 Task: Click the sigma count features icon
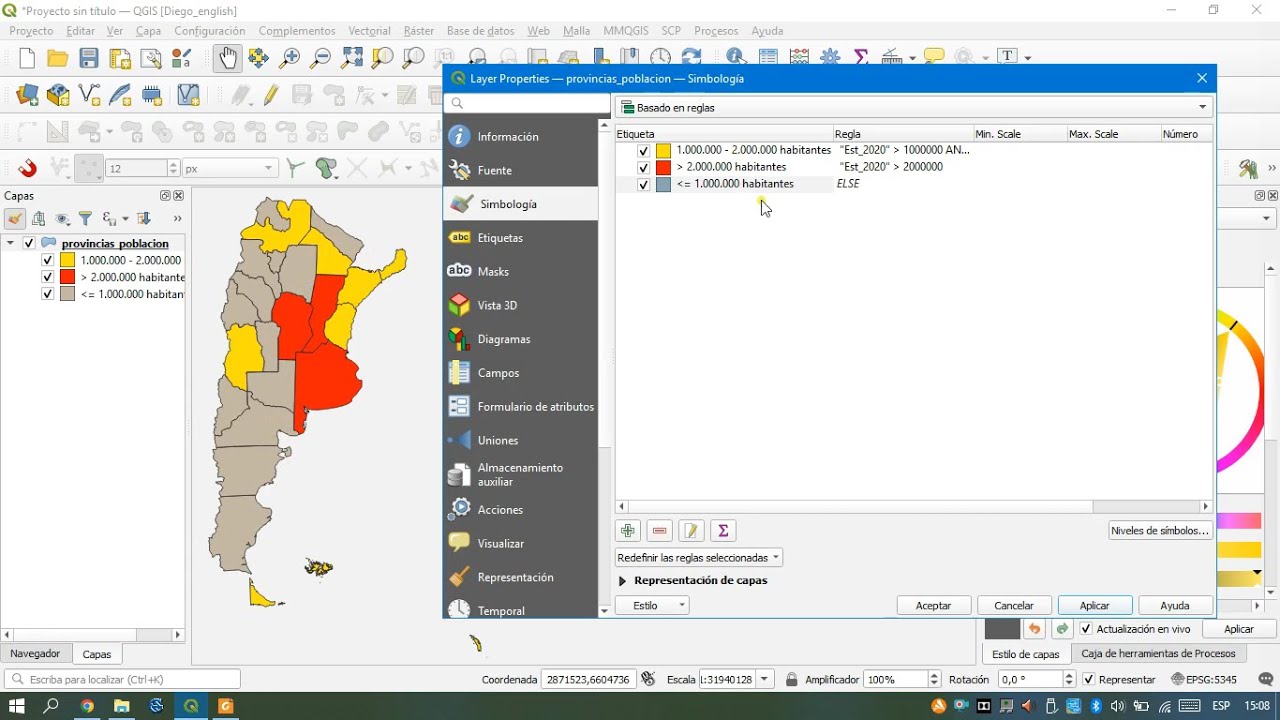(722, 531)
